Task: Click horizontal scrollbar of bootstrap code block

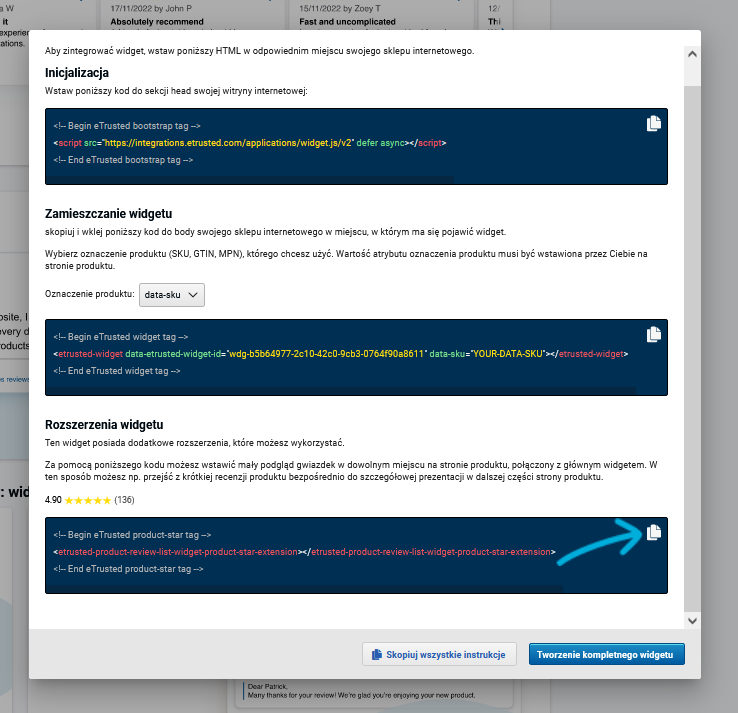Action: 250,180
